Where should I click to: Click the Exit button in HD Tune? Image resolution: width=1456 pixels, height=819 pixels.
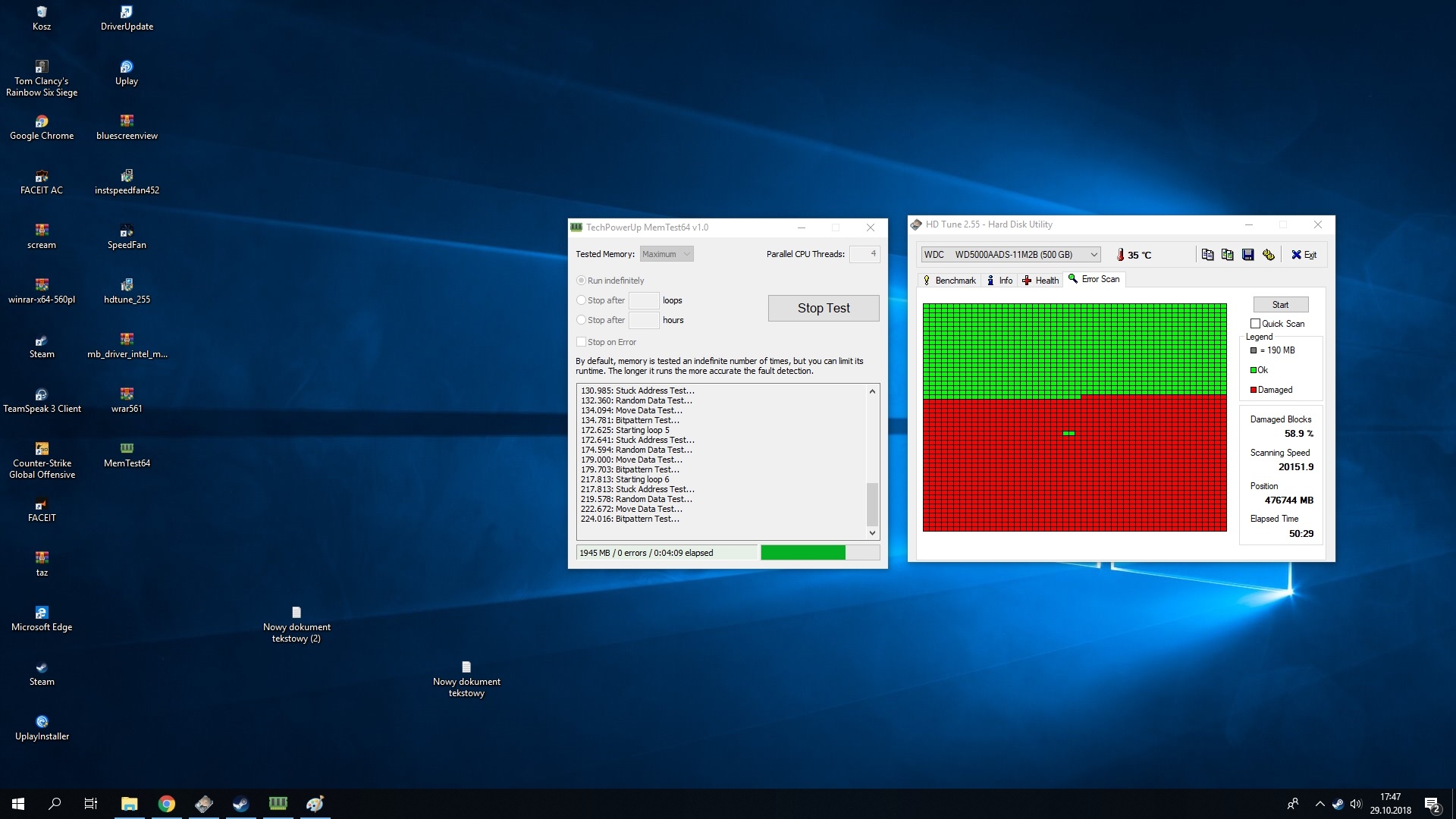coord(1304,255)
